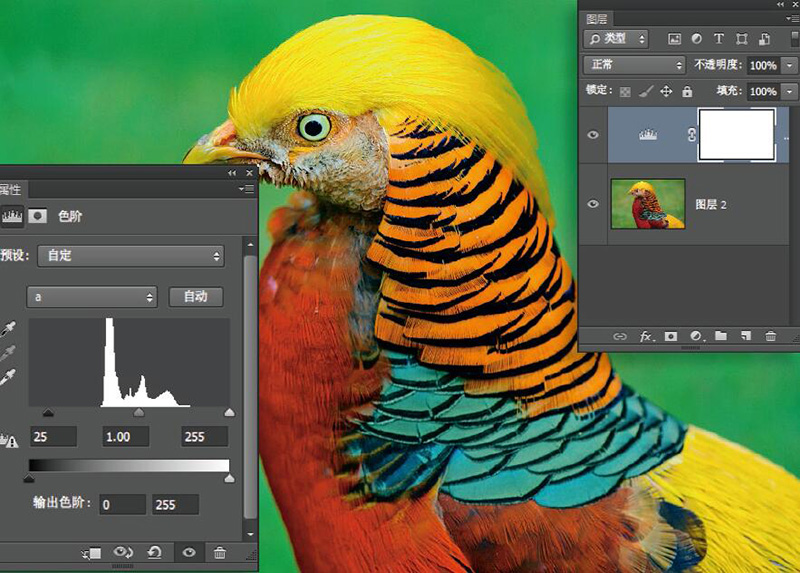800x573 pixels.
Task: Delete layer with Layers panel trash icon
Action: point(770,337)
